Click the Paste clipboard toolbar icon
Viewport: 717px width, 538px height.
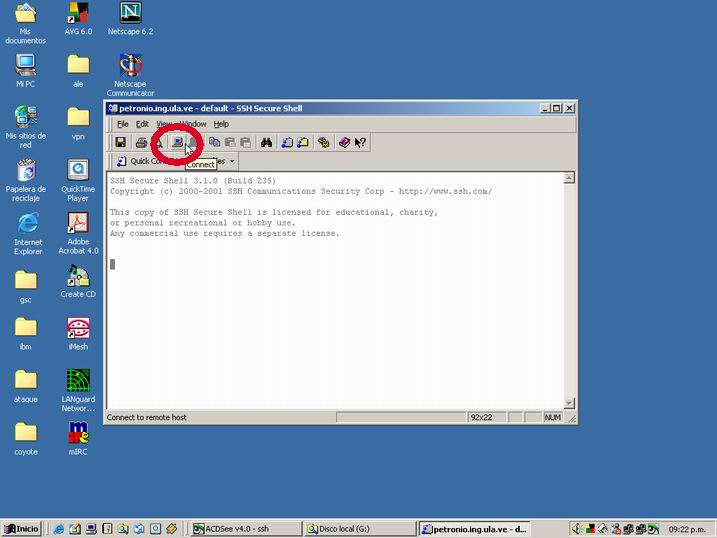coord(230,142)
